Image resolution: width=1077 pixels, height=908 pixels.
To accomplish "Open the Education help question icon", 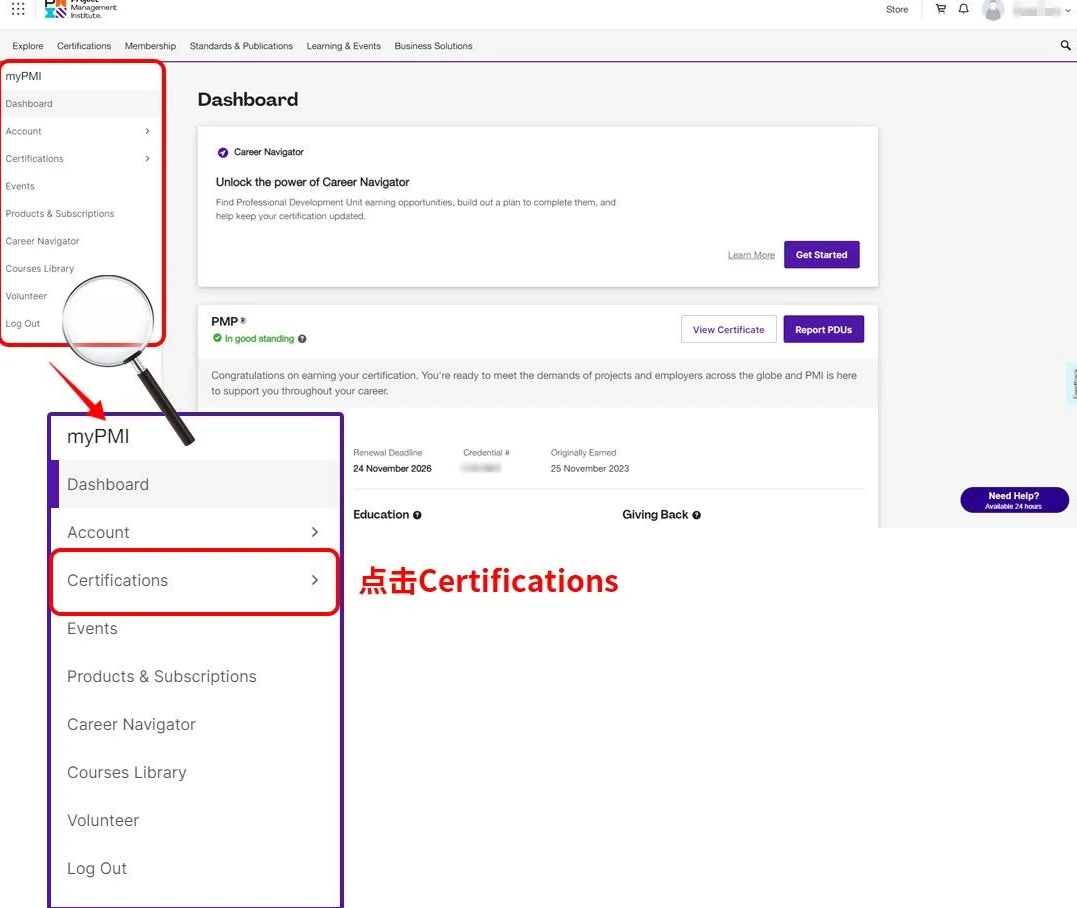I will pyautogui.click(x=418, y=515).
